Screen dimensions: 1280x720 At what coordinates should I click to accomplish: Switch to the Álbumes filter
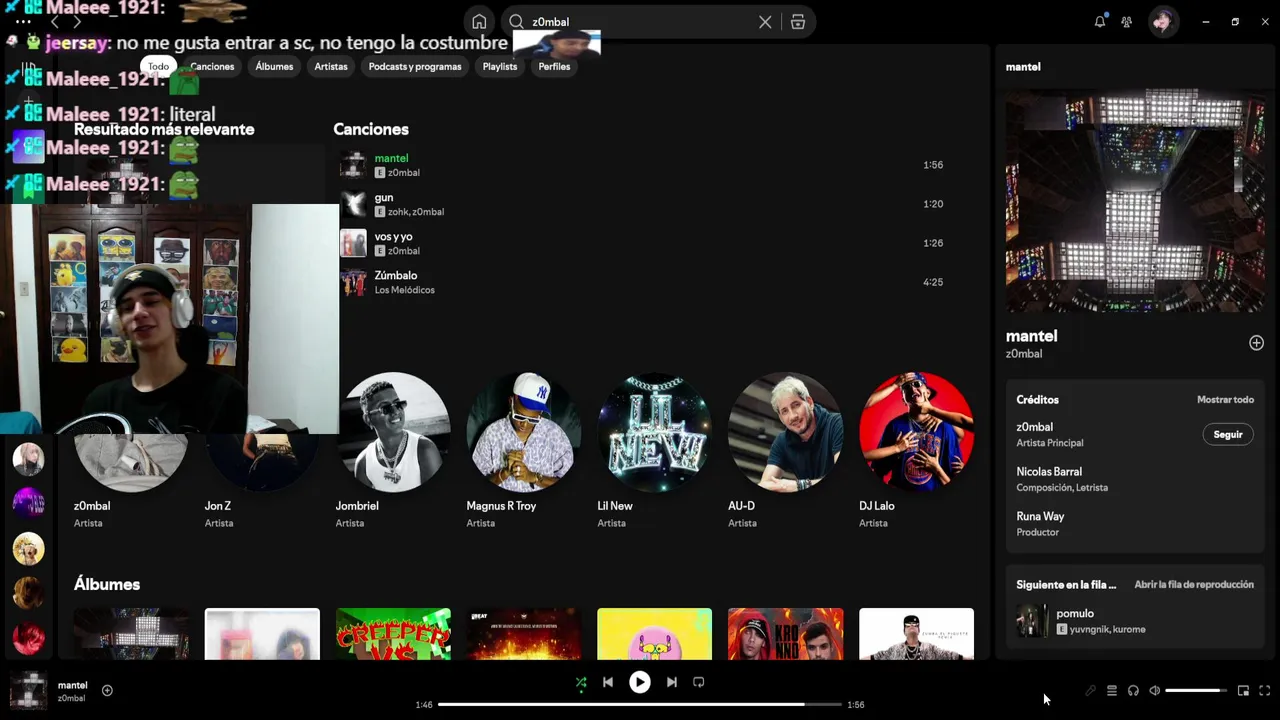274,66
